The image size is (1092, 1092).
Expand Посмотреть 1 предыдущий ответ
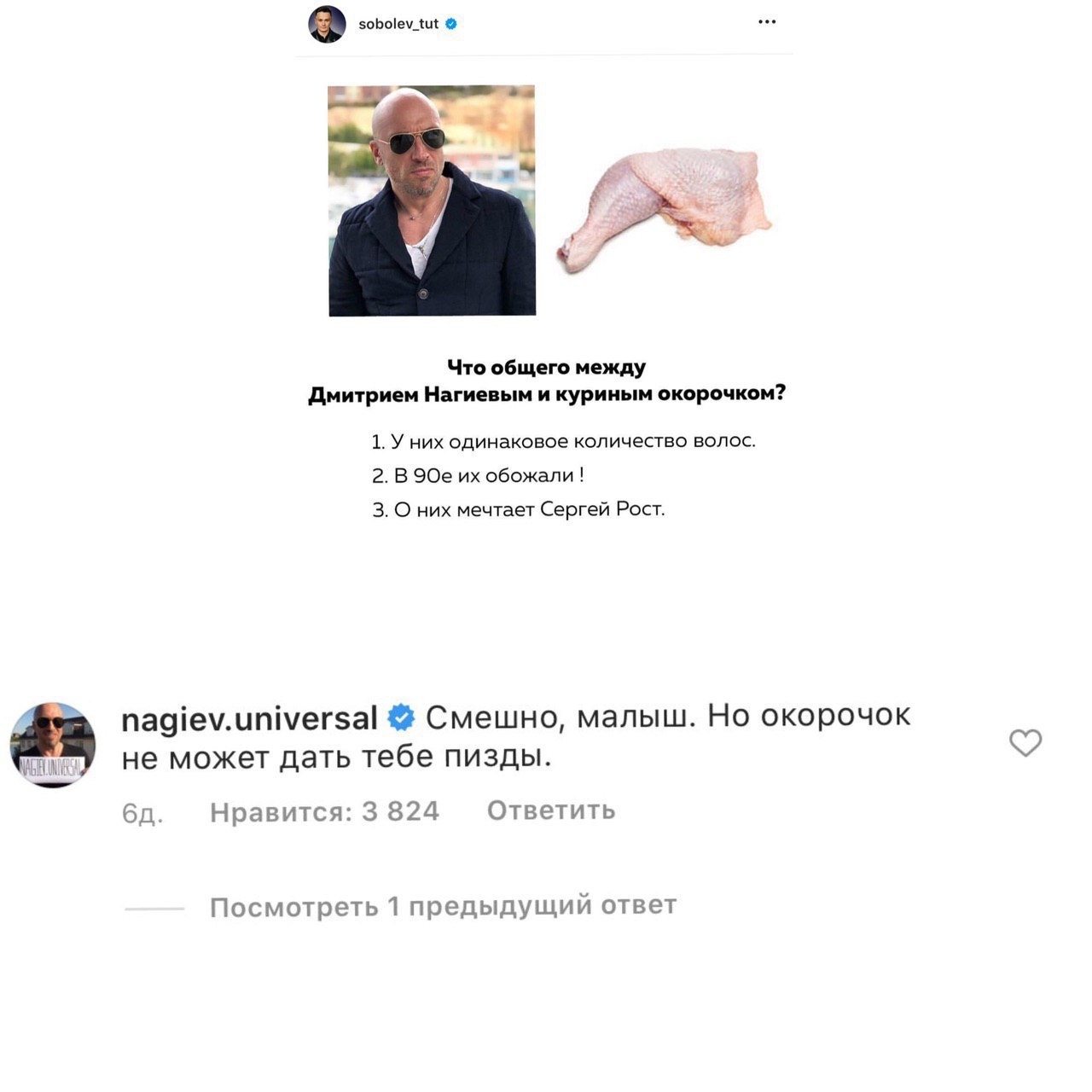click(443, 906)
